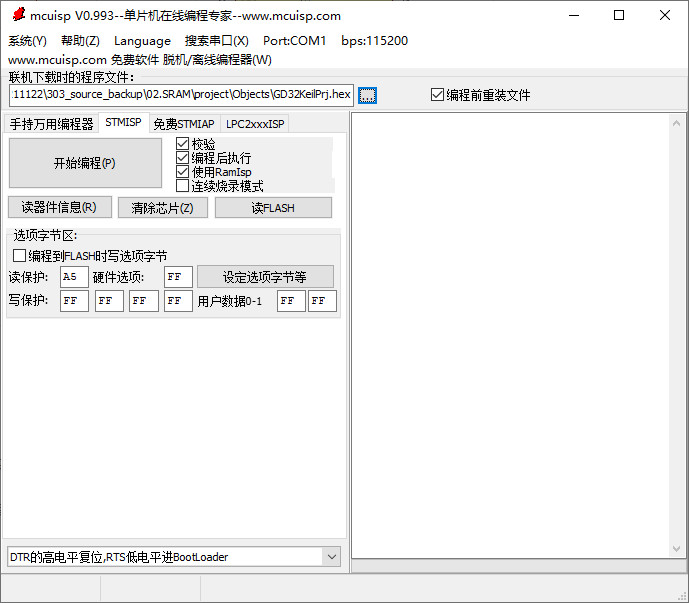Click the program file path input field
This screenshot has width=689, height=603.
pos(181,95)
